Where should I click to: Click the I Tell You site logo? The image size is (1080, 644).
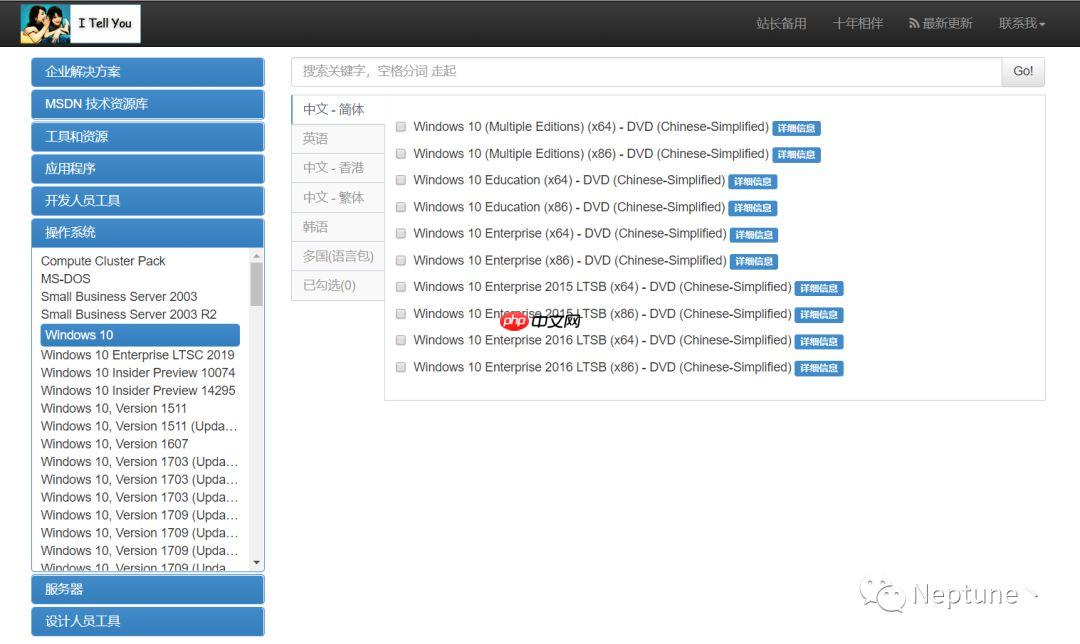pyautogui.click(x=81, y=24)
